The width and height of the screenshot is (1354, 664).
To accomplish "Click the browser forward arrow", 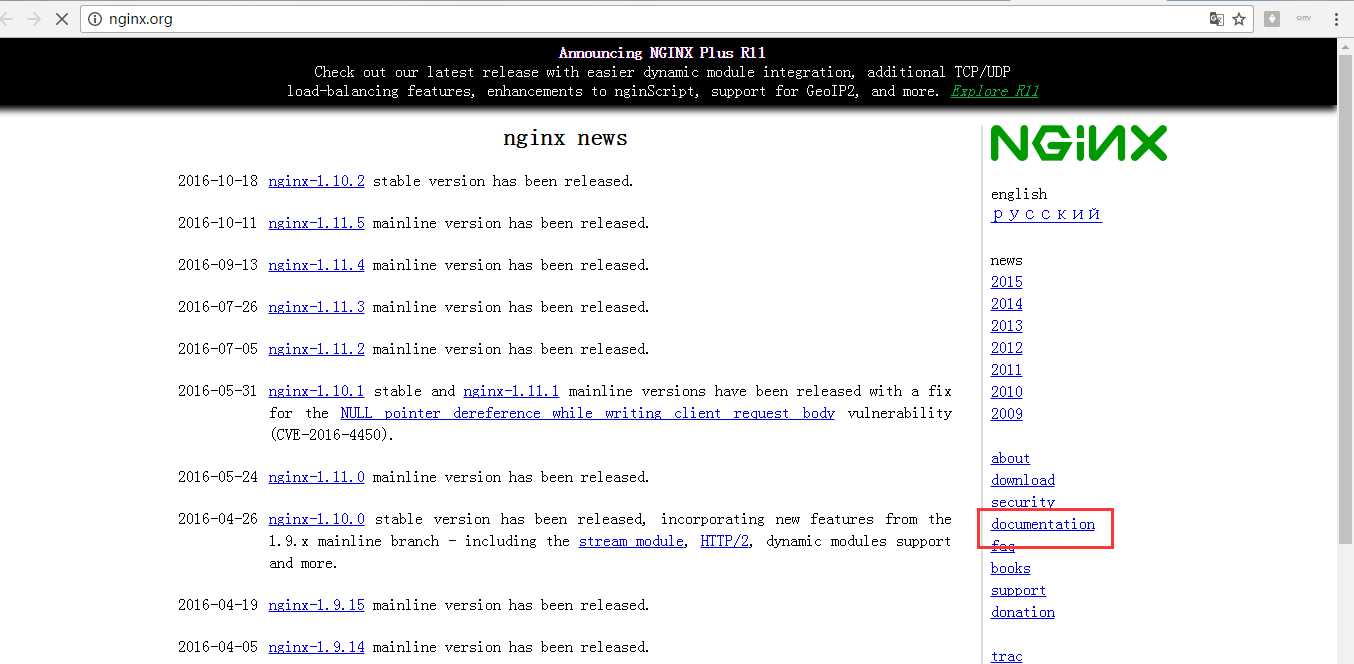I will [x=33, y=19].
